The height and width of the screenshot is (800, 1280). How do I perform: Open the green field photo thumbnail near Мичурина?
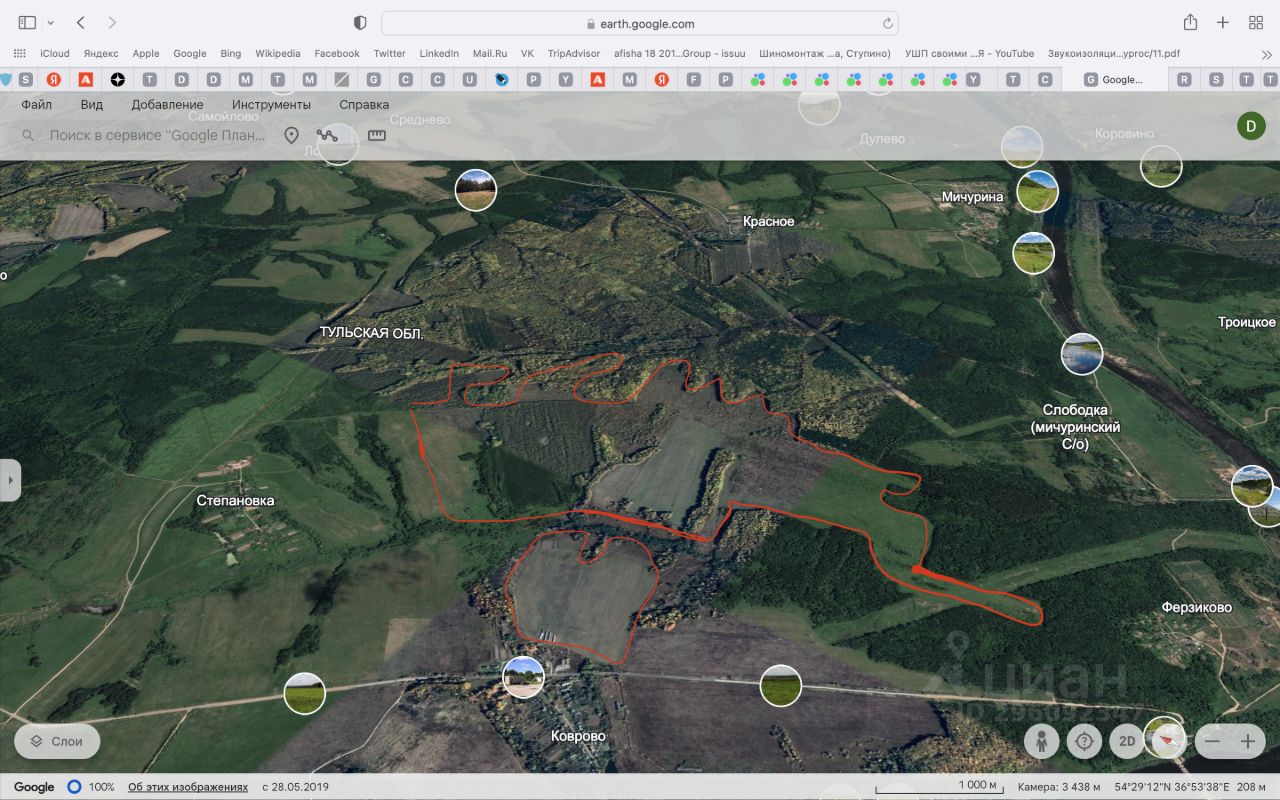(x=1038, y=191)
